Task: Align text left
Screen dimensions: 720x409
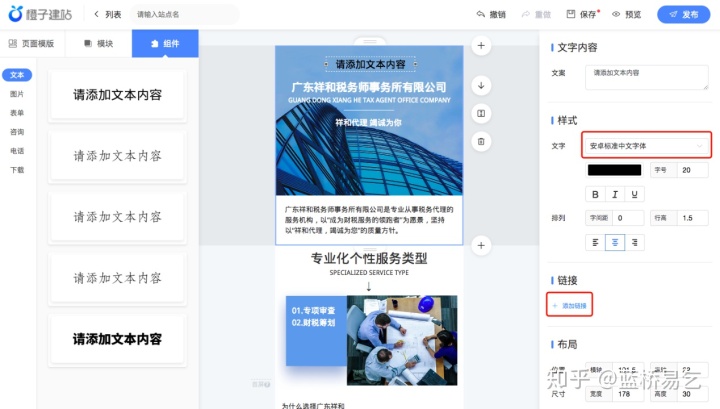Action: click(x=595, y=242)
